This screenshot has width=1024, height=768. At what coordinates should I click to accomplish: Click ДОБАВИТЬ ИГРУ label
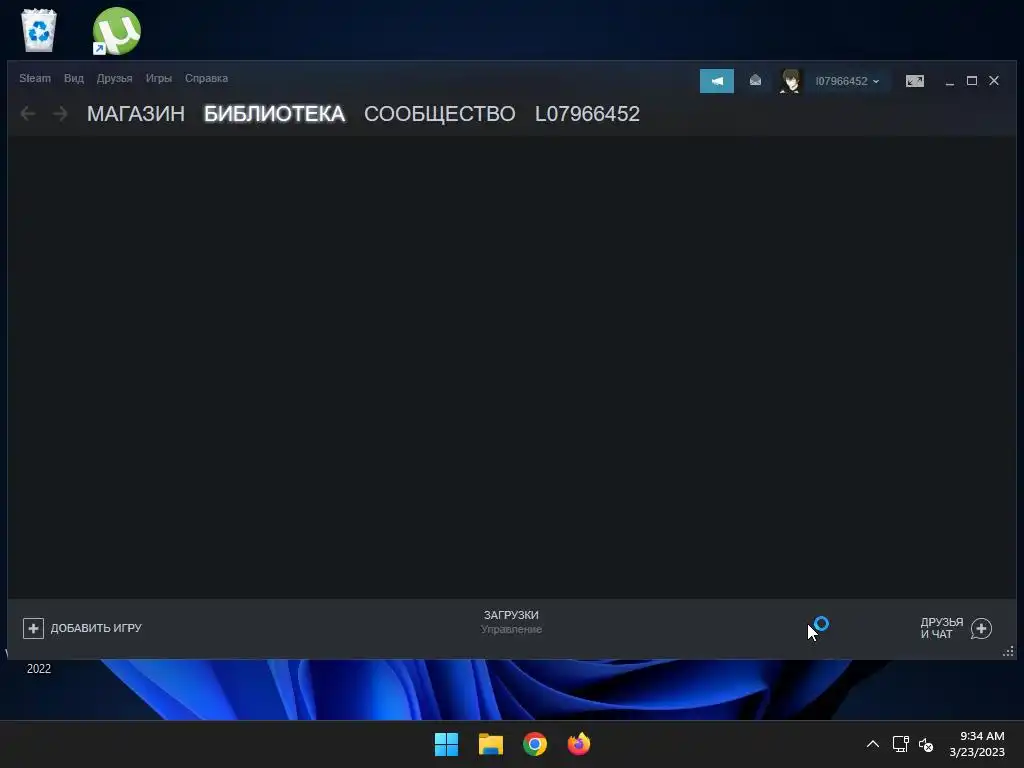(x=96, y=628)
